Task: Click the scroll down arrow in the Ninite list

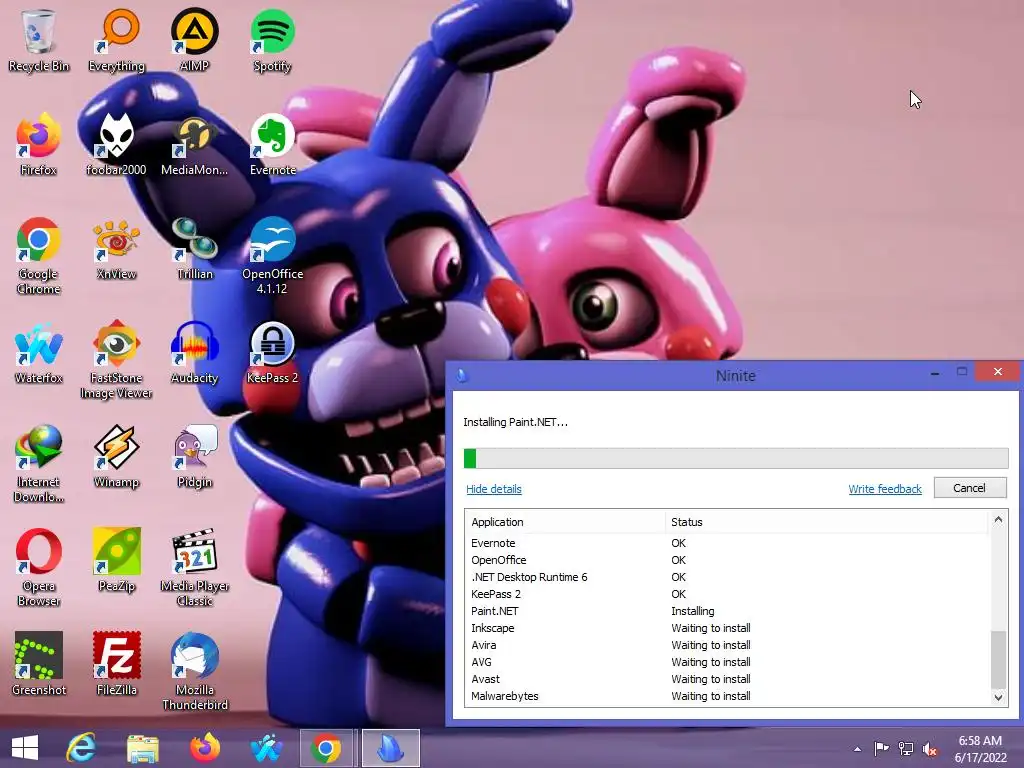Action: pyautogui.click(x=998, y=697)
